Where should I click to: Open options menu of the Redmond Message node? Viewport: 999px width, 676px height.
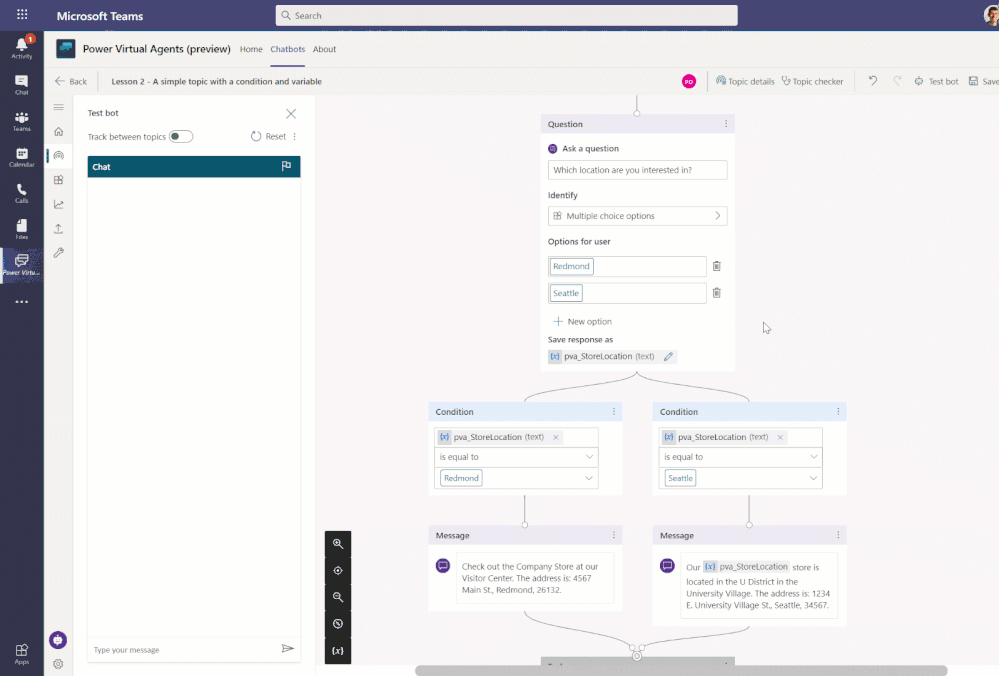click(614, 535)
